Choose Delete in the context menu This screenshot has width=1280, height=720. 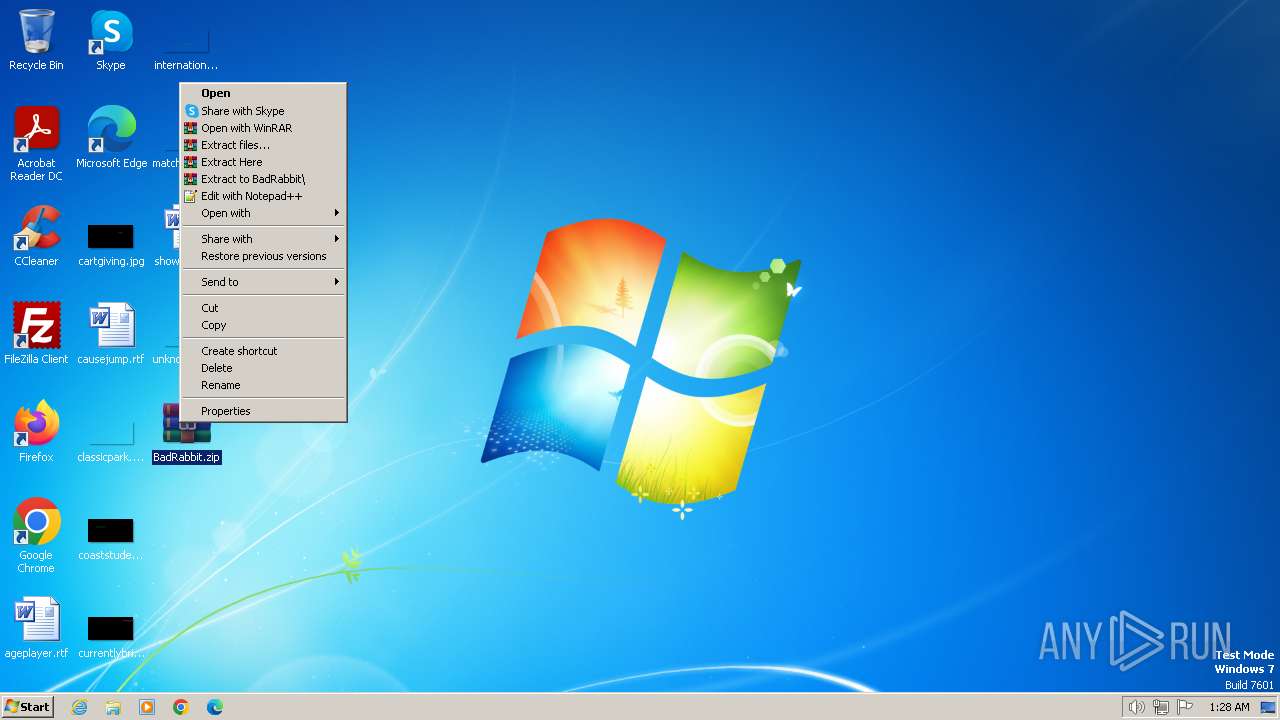[263, 368]
